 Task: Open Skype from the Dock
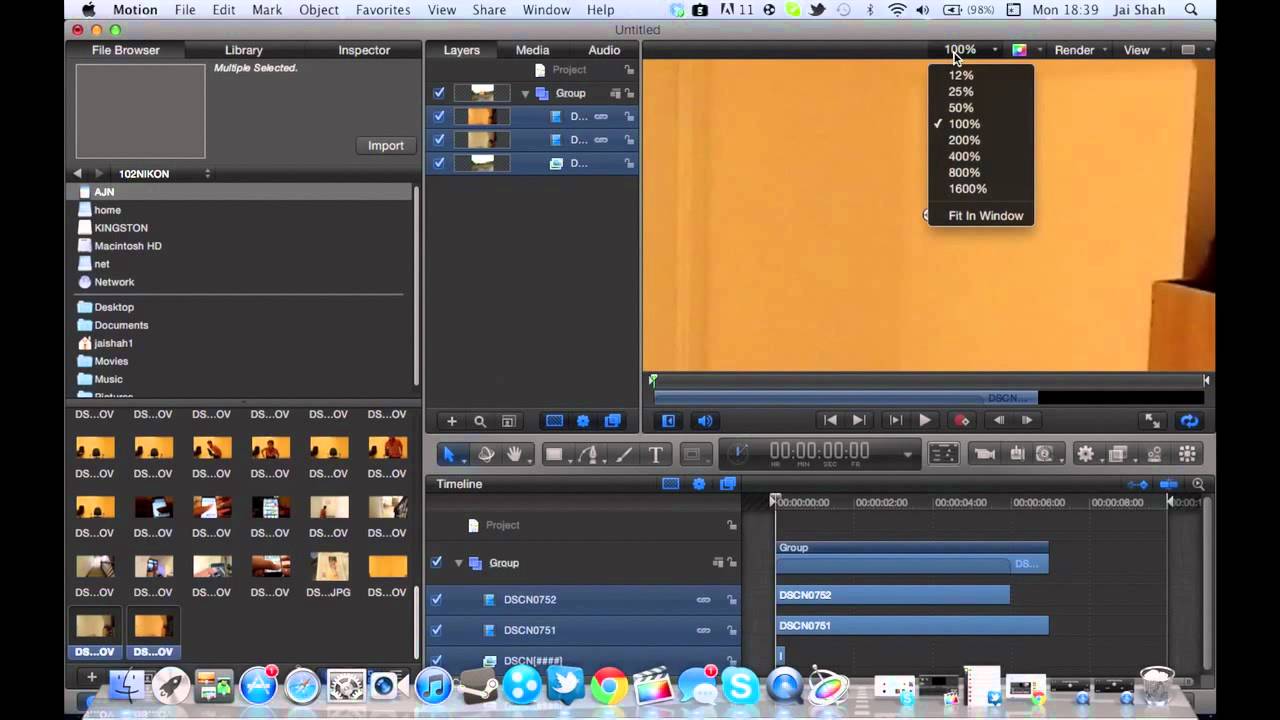741,686
